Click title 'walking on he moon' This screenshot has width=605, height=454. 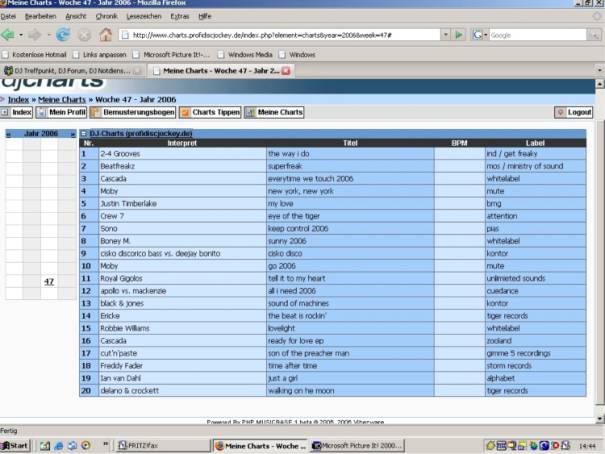(x=301, y=391)
